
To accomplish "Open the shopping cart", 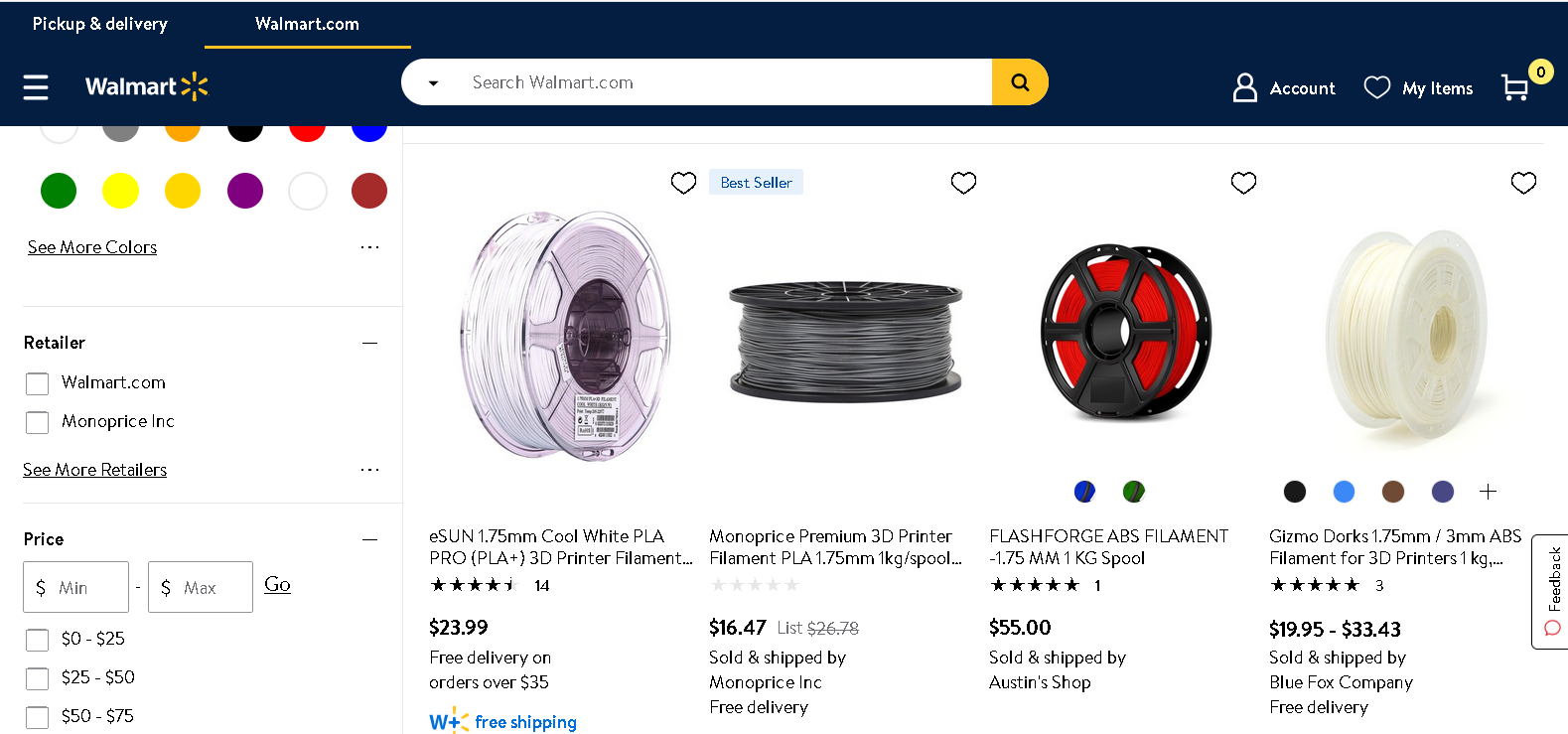I will point(1515,87).
